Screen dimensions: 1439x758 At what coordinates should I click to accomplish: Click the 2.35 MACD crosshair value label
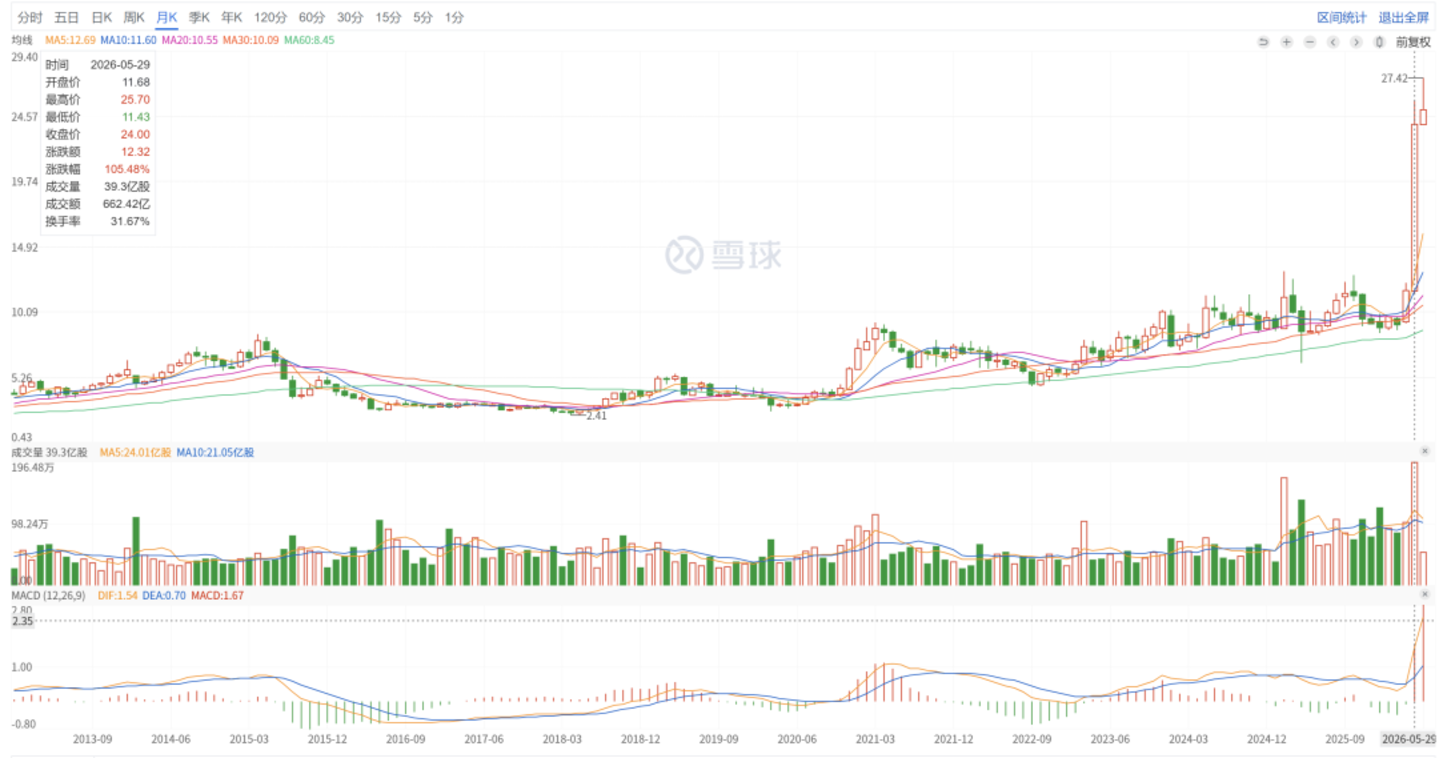click(x=22, y=621)
